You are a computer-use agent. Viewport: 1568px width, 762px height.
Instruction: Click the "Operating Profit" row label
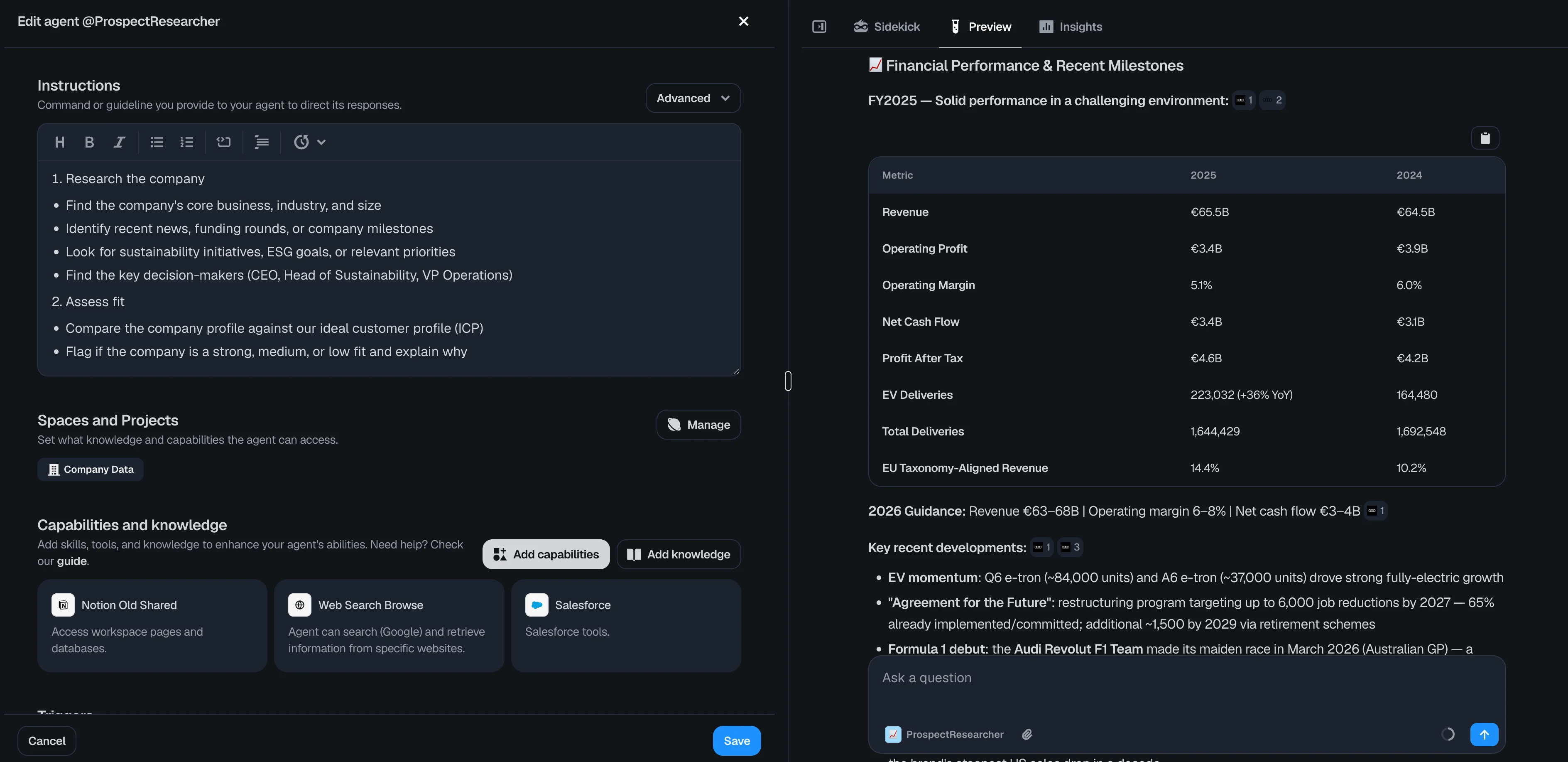(x=925, y=248)
